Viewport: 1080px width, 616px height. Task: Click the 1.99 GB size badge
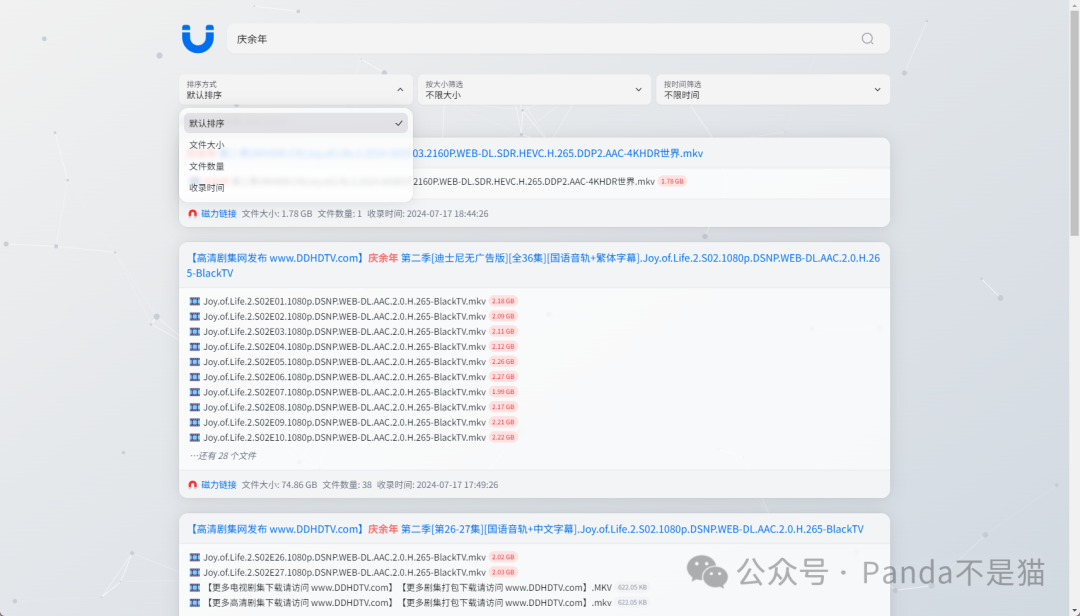503,392
